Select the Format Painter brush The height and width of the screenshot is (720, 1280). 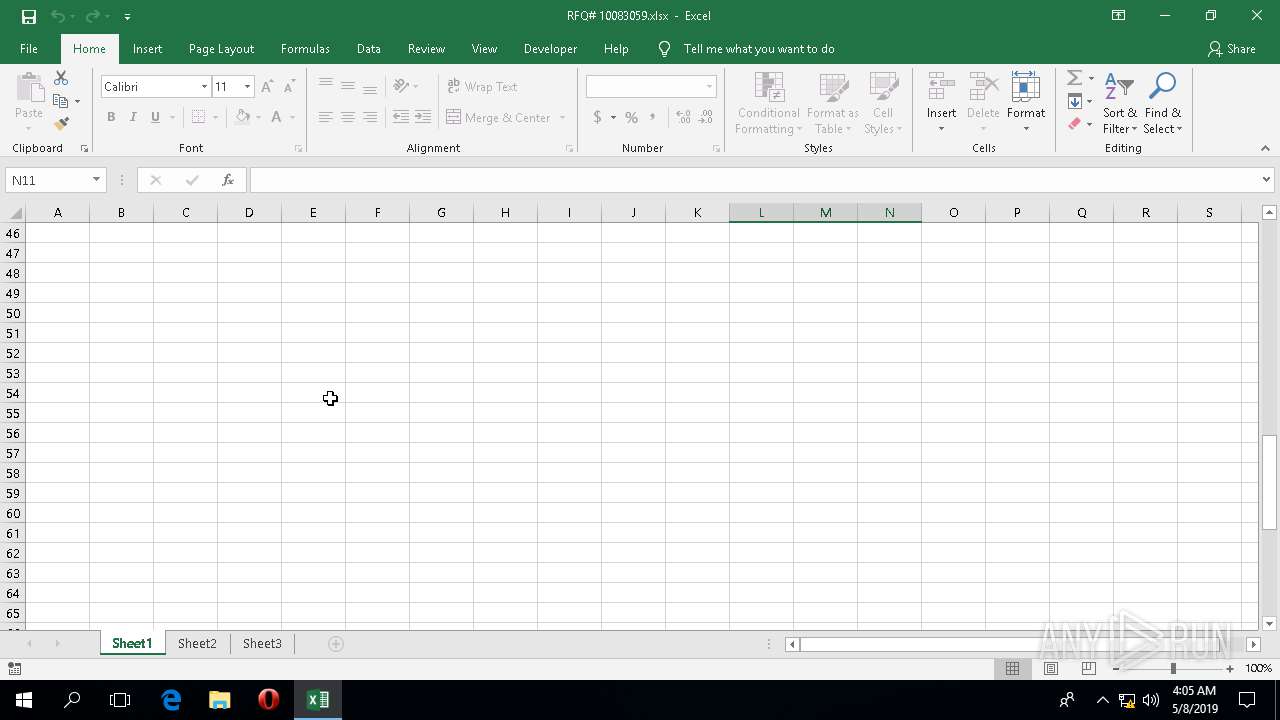[61, 124]
